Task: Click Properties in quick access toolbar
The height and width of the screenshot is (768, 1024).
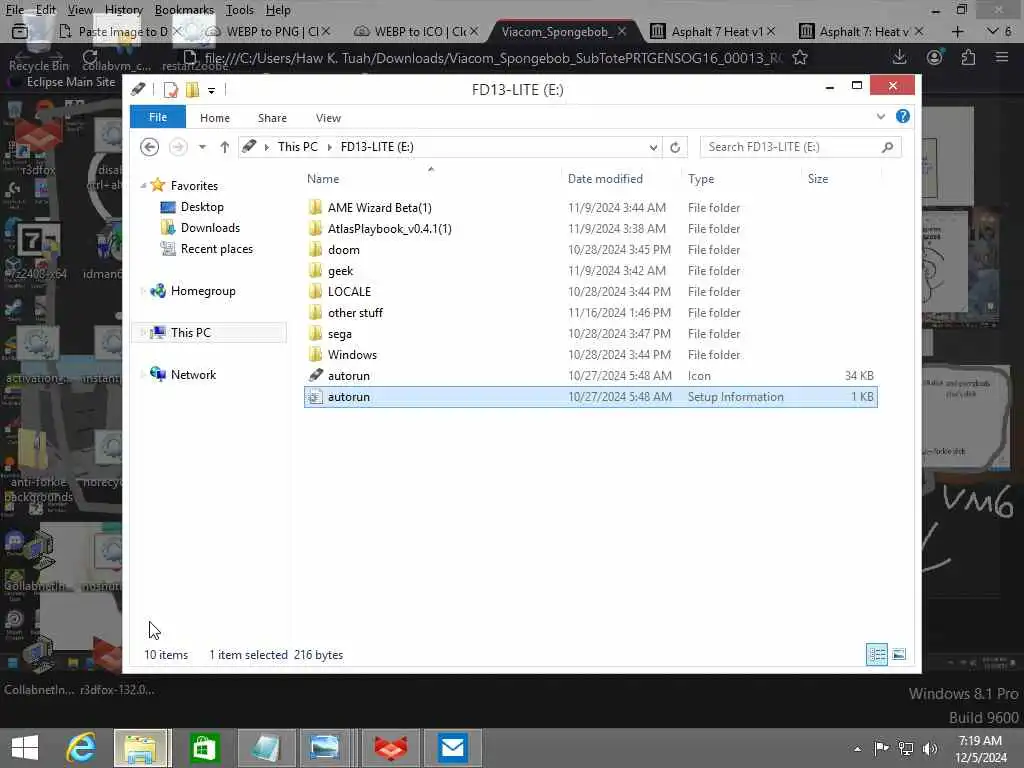Action: [171, 89]
